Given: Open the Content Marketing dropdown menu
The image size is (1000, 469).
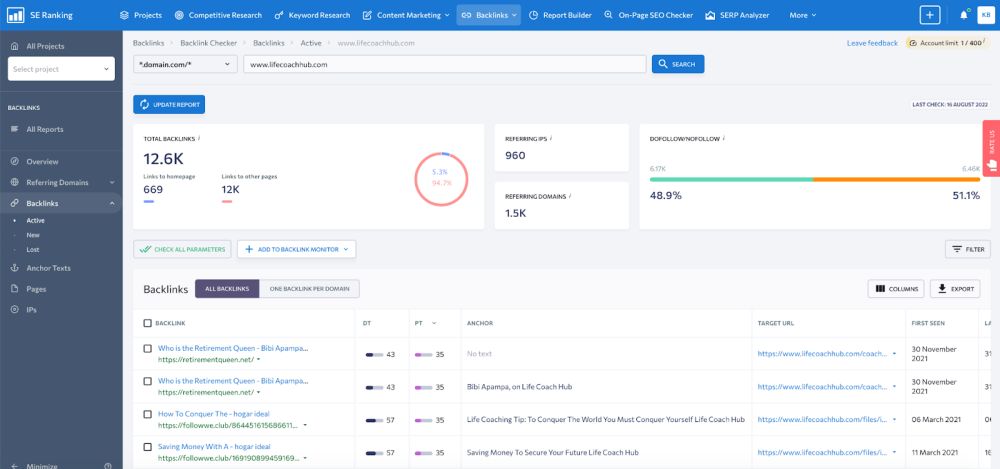Looking at the screenshot, I should (x=406, y=15).
